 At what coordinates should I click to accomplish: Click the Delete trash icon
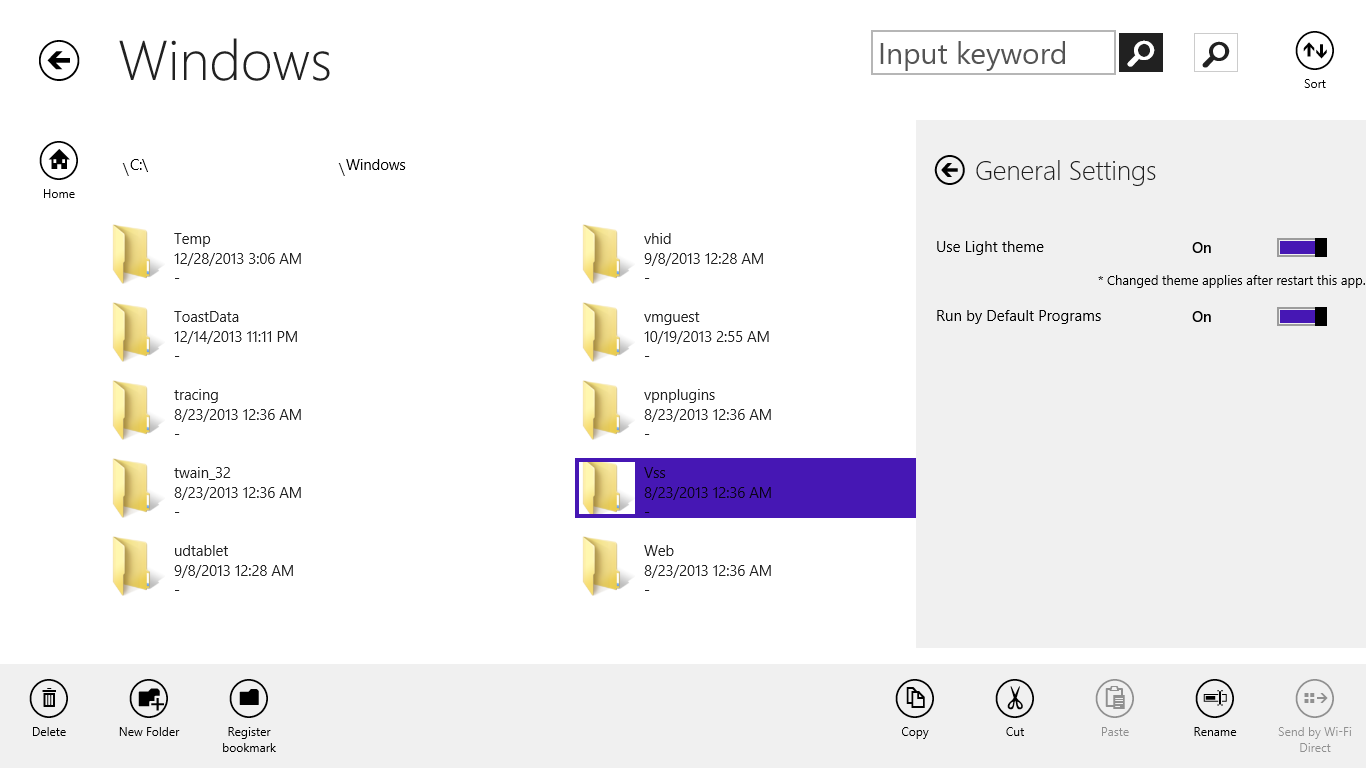49,698
